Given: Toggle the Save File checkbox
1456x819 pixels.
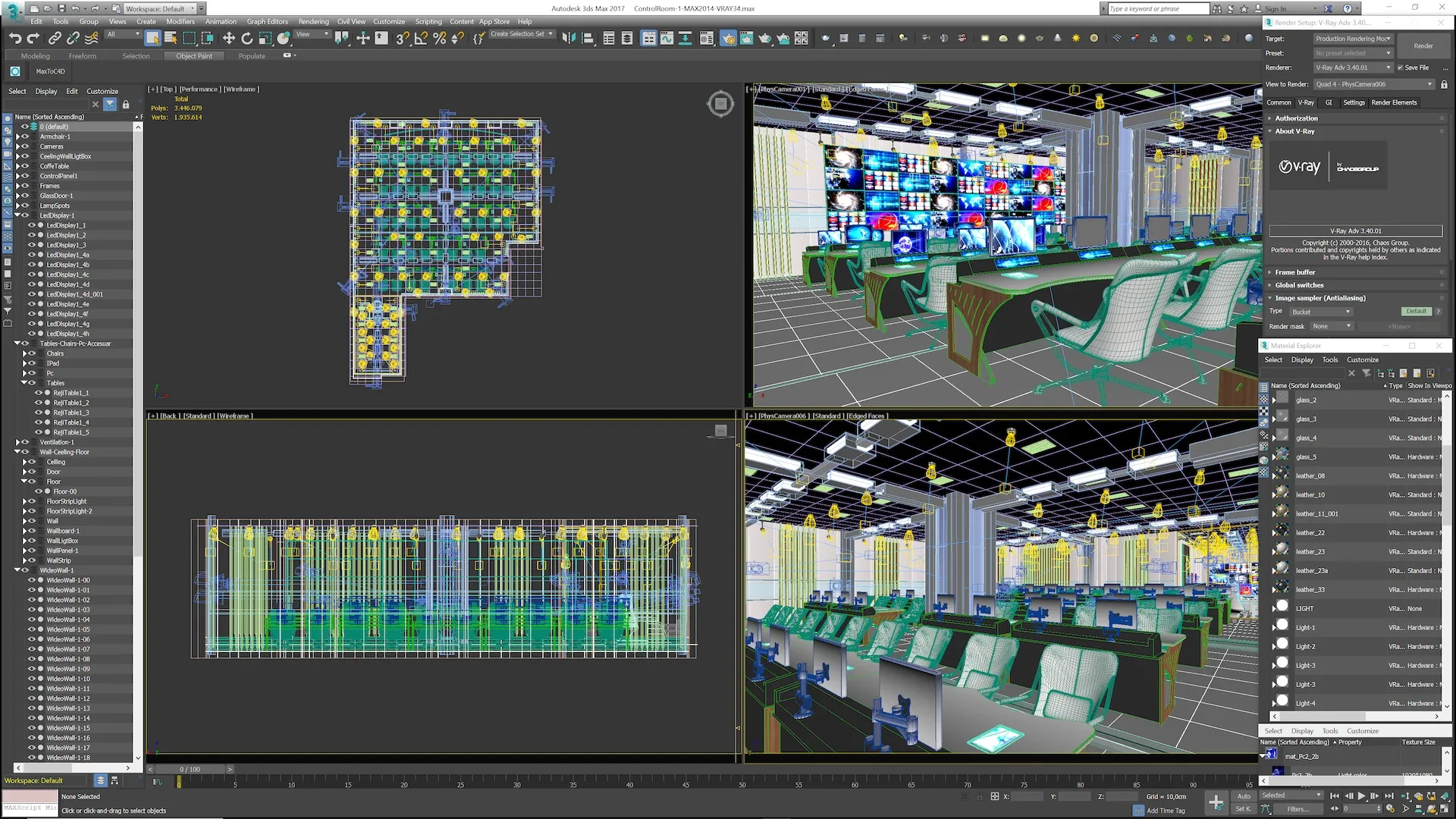Looking at the screenshot, I should (1401, 67).
